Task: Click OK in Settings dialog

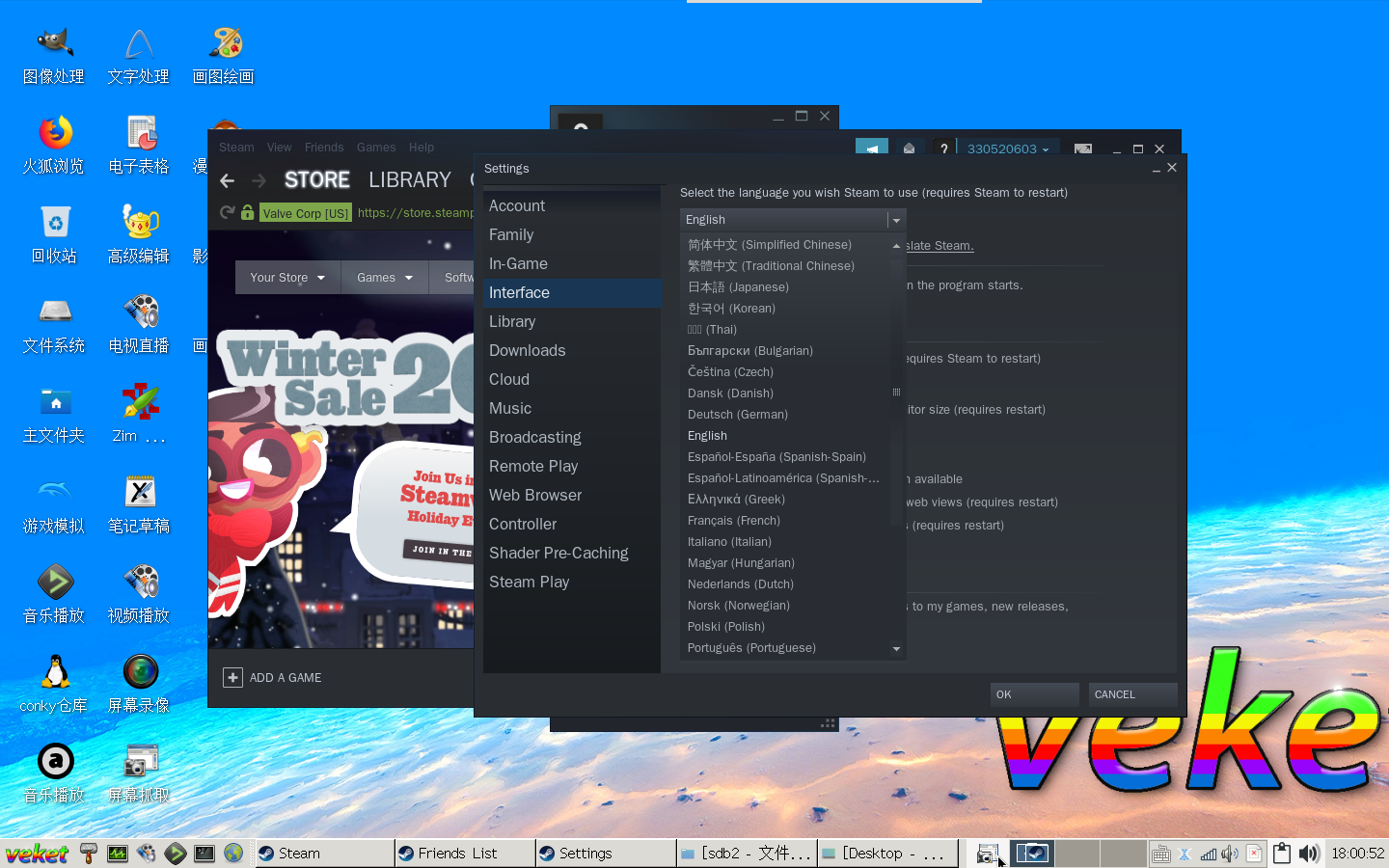Action: [x=1034, y=694]
